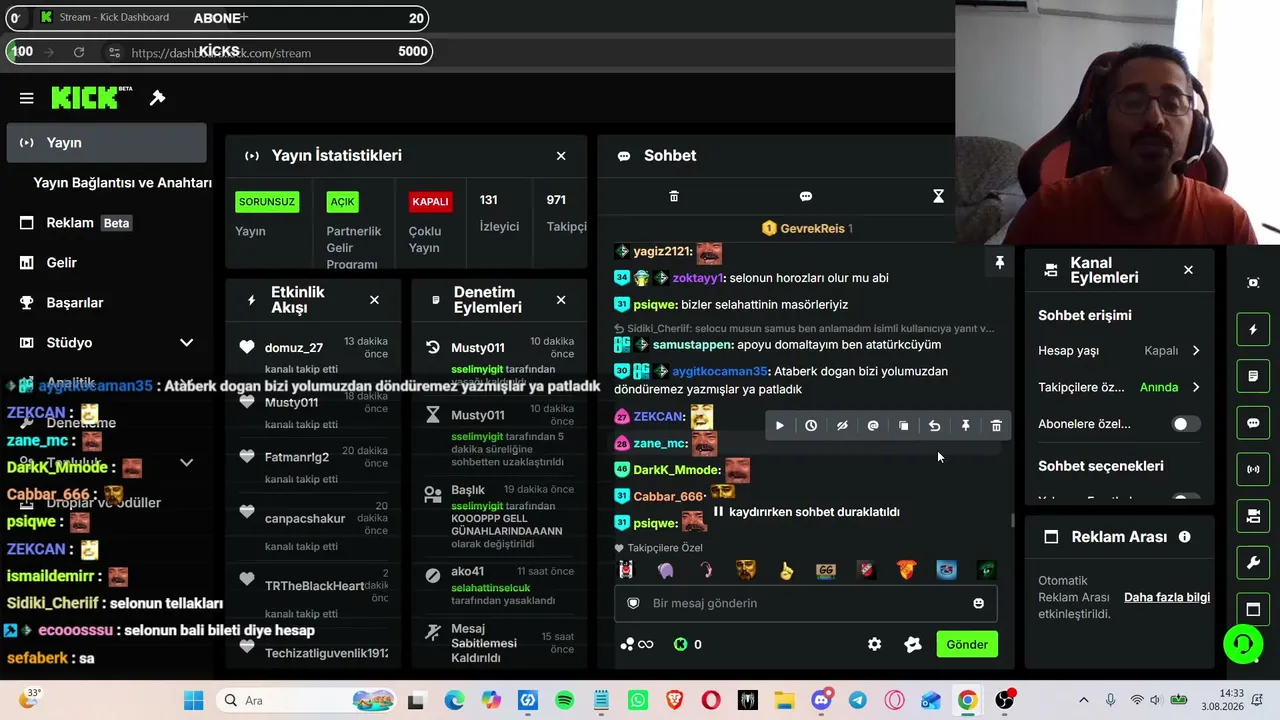The image size is (1280, 720).
Task: Click the chat bubble icon in the right sidebar
Action: [1254, 423]
